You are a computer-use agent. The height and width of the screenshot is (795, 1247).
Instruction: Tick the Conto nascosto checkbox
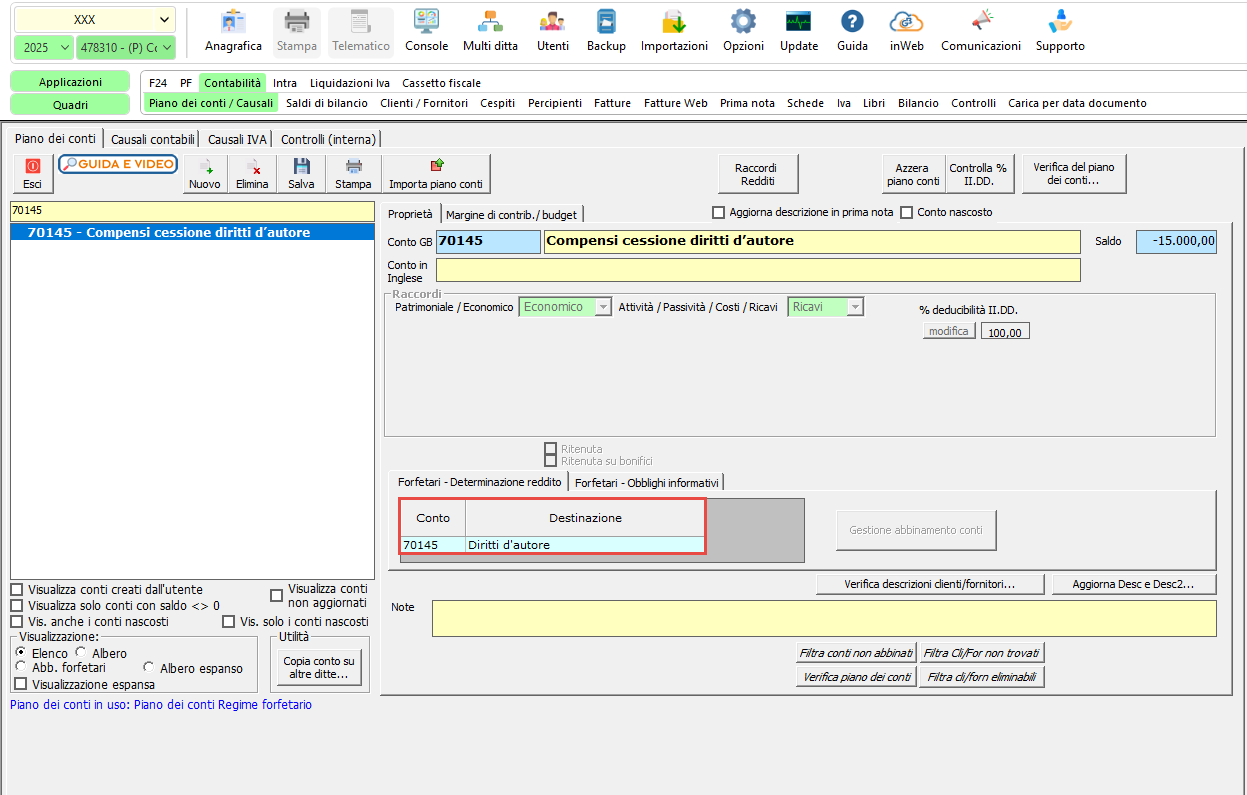click(907, 212)
